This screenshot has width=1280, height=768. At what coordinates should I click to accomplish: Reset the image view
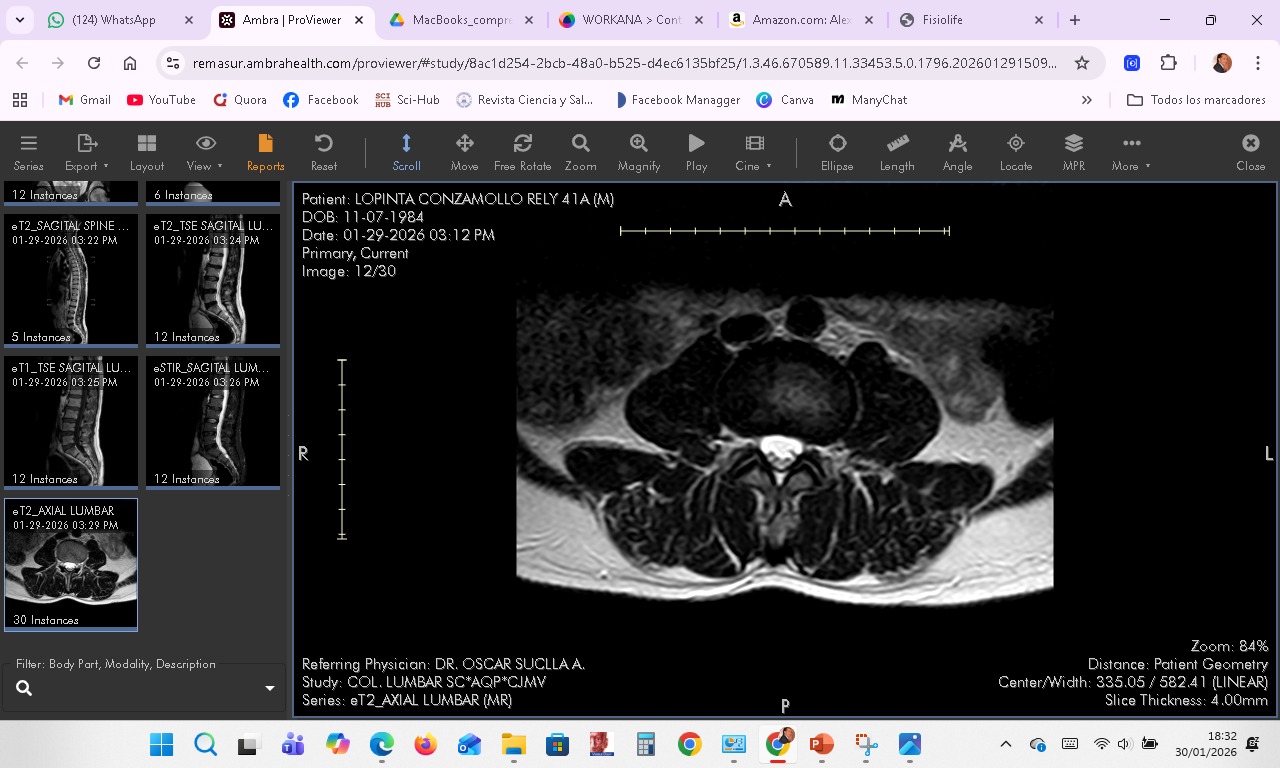[x=323, y=152]
